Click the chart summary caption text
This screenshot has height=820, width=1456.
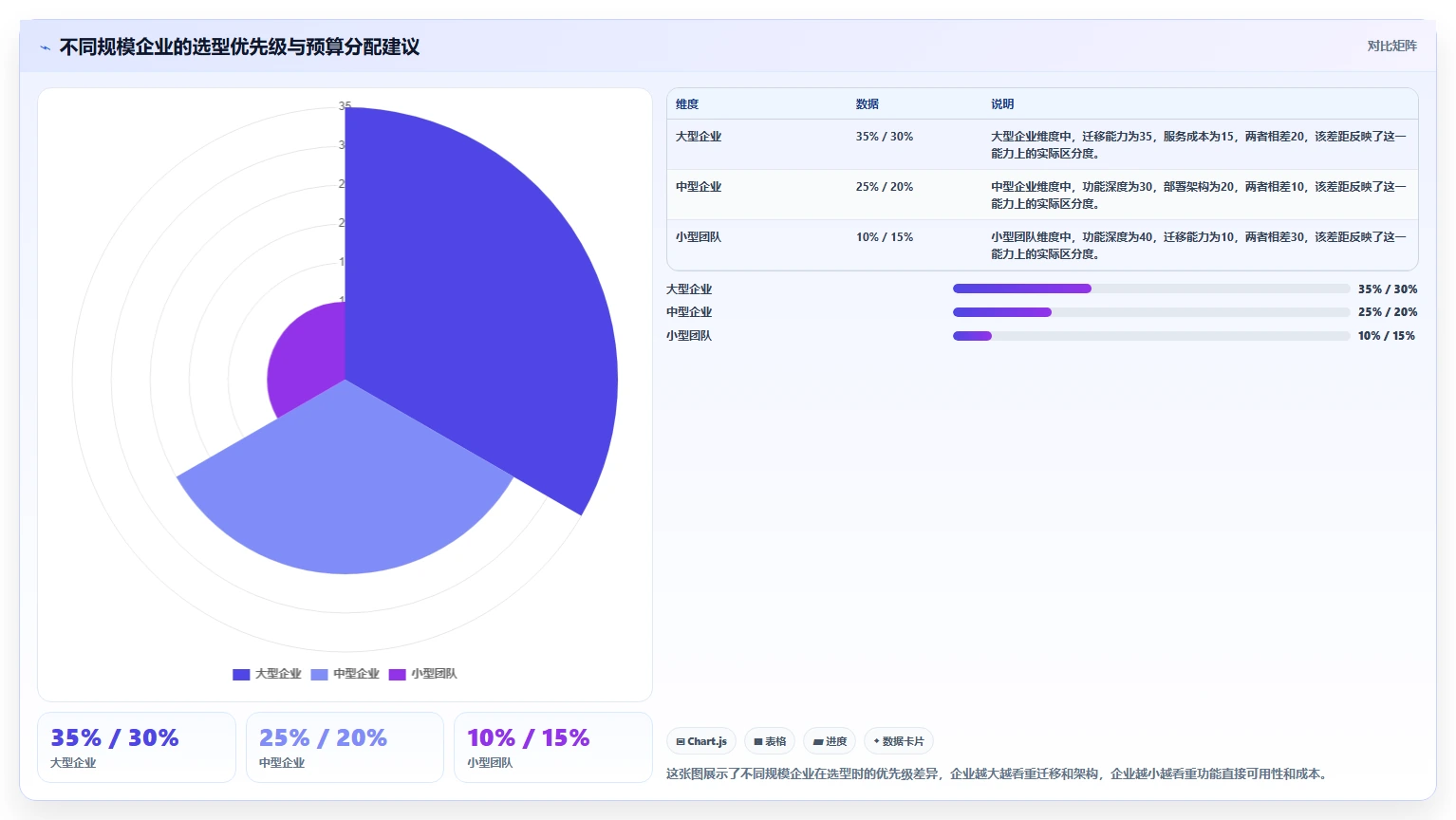pos(999,774)
